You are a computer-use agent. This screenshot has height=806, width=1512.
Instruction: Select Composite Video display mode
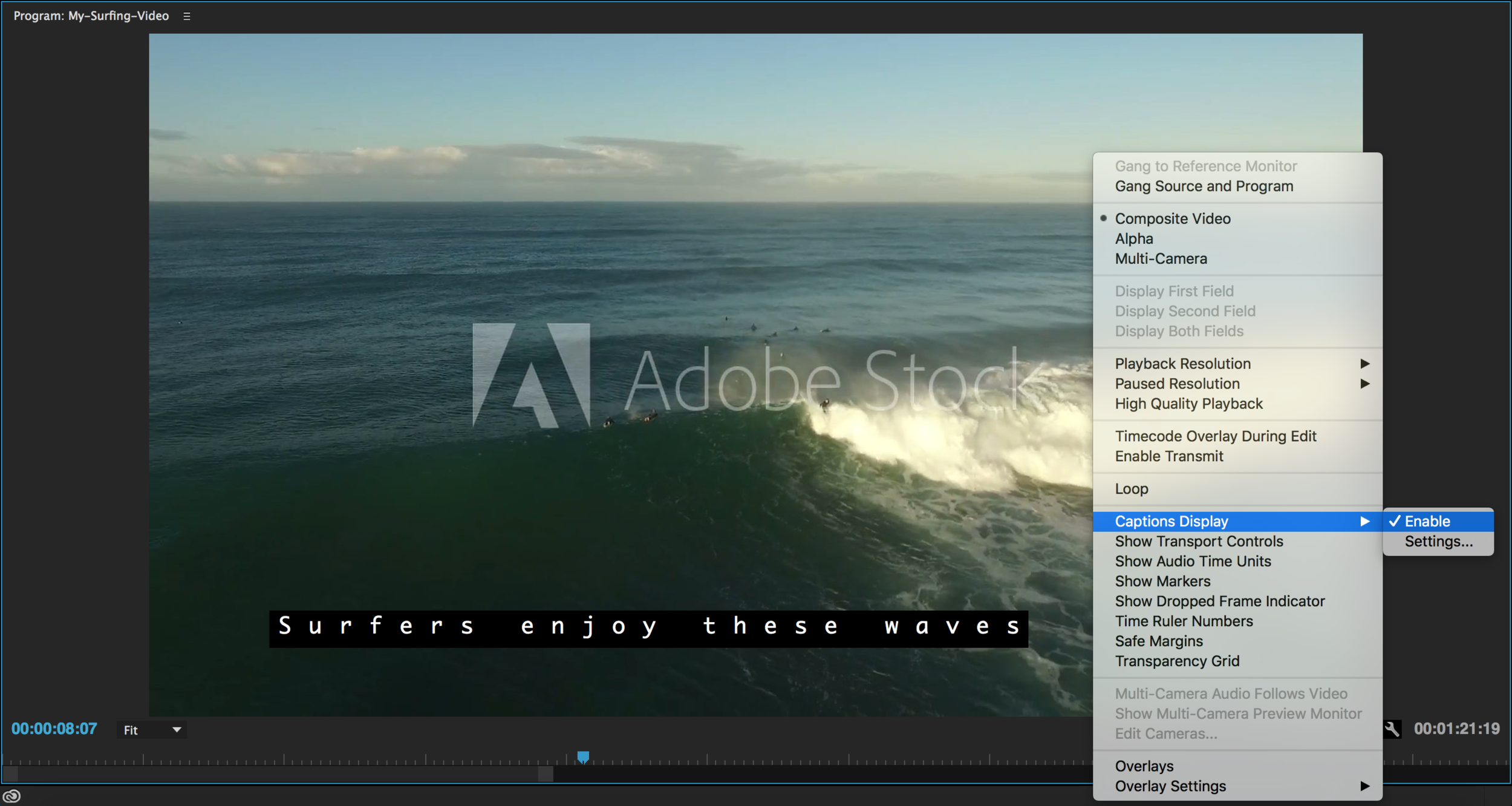coord(1237,218)
